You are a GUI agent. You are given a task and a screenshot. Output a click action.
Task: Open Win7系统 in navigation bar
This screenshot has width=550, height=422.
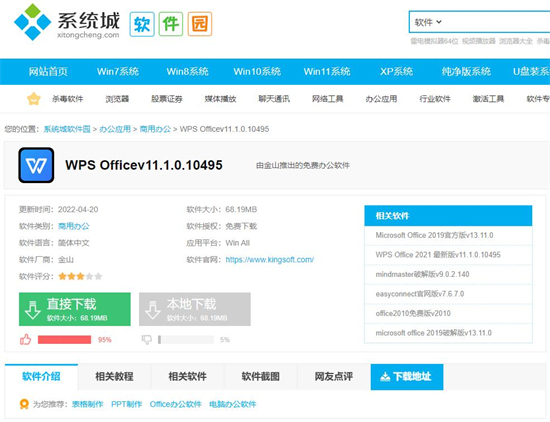[x=118, y=72]
